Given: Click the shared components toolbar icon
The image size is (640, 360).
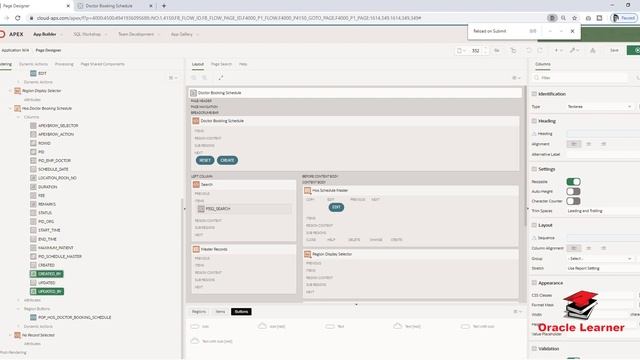Looking at the screenshot, I should pos(593,50).
